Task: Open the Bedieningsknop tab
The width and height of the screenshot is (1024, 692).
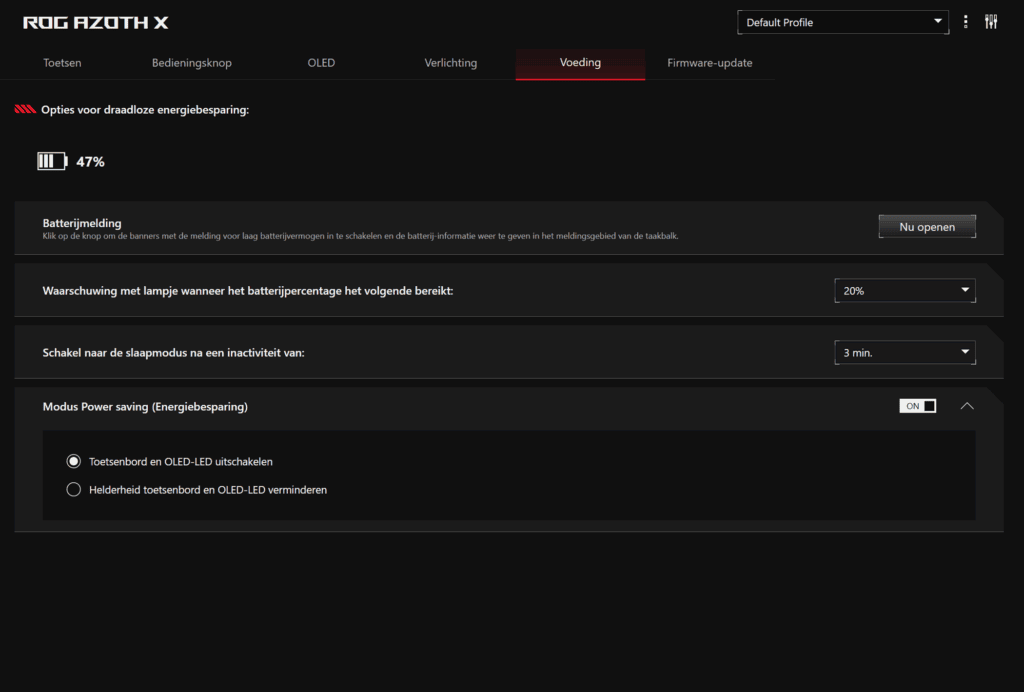Action: 191,63
